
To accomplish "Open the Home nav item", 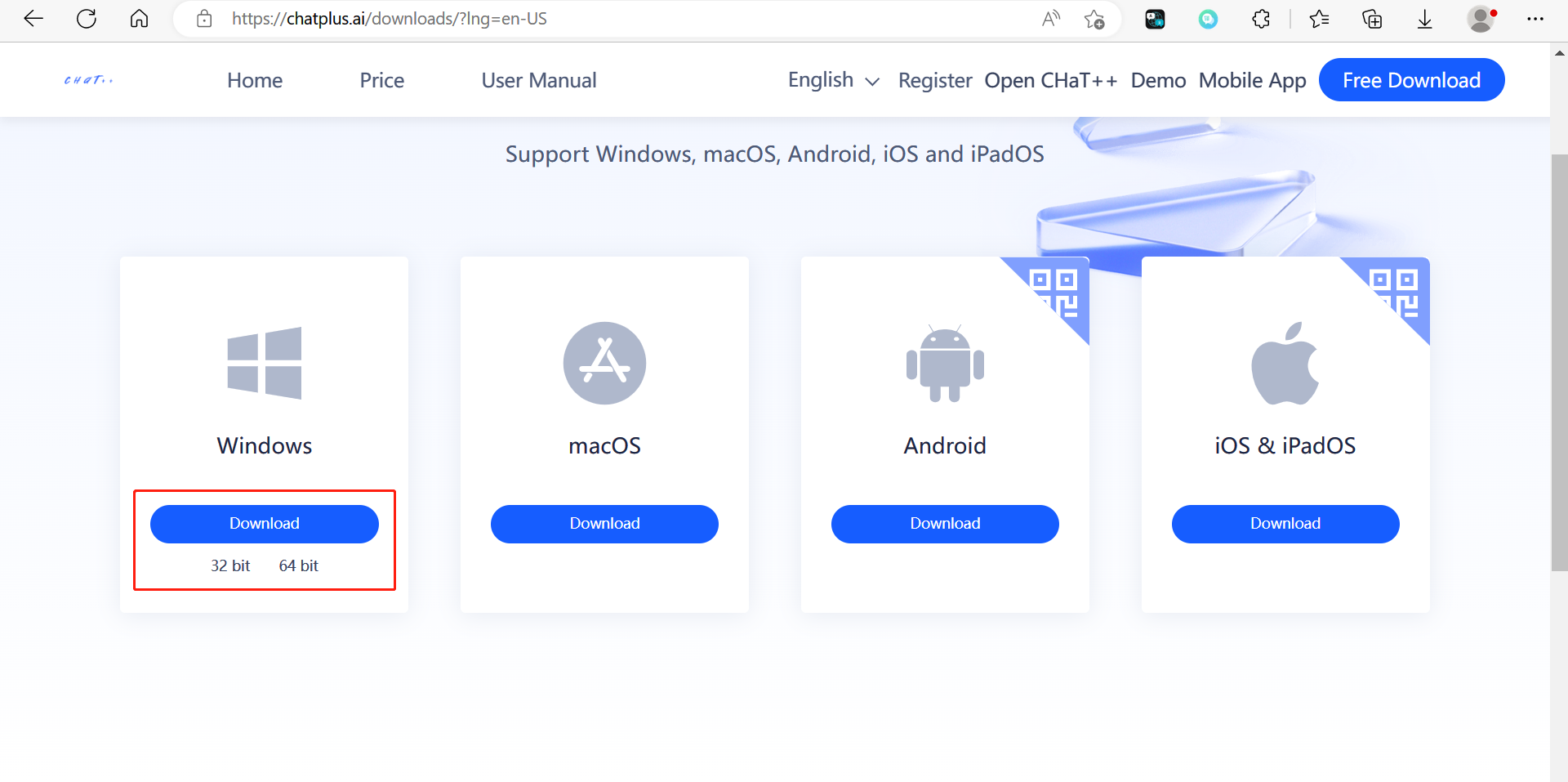I will click(x=255, y=80).
